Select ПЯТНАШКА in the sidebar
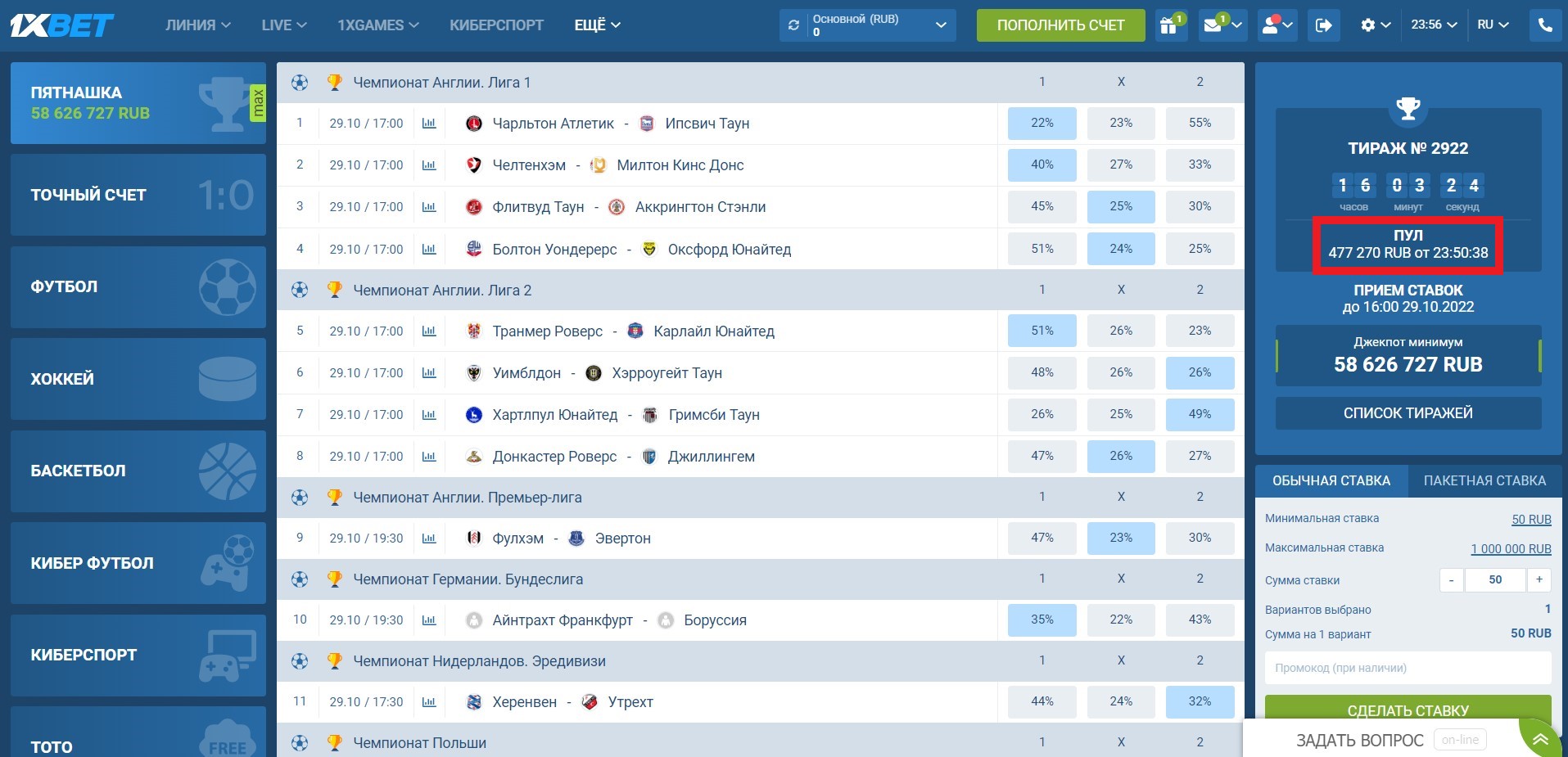Viewport: 1568px width, 757px height. 138,103
